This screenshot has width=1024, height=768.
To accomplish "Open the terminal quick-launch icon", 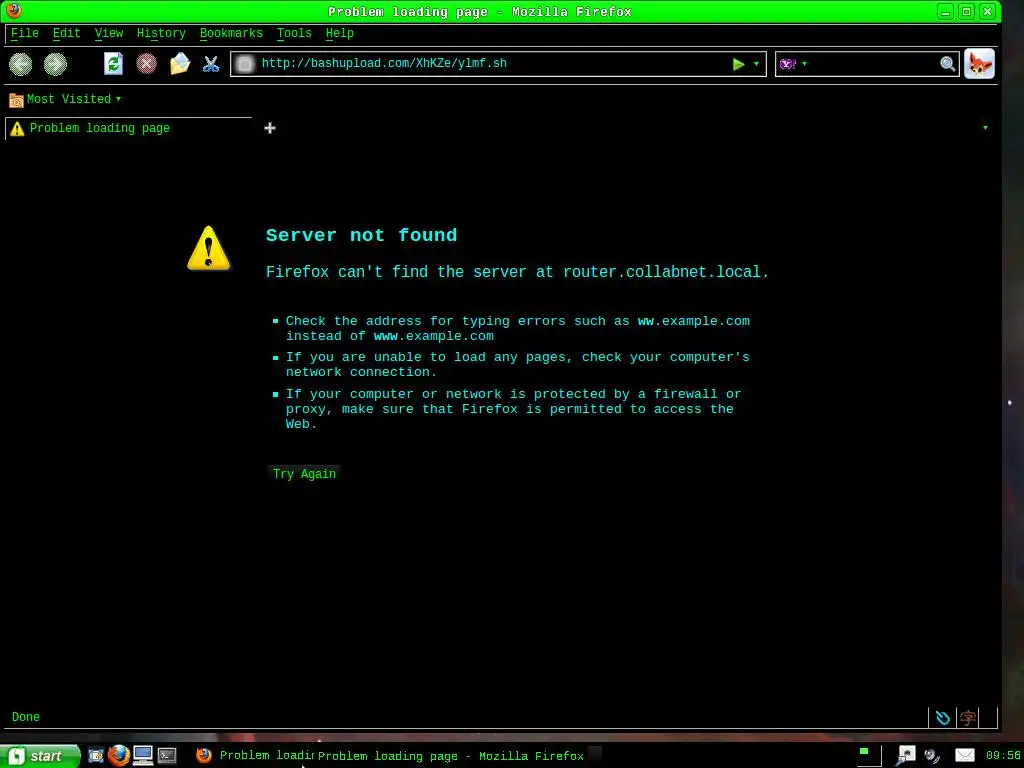I will coord(167,756).
